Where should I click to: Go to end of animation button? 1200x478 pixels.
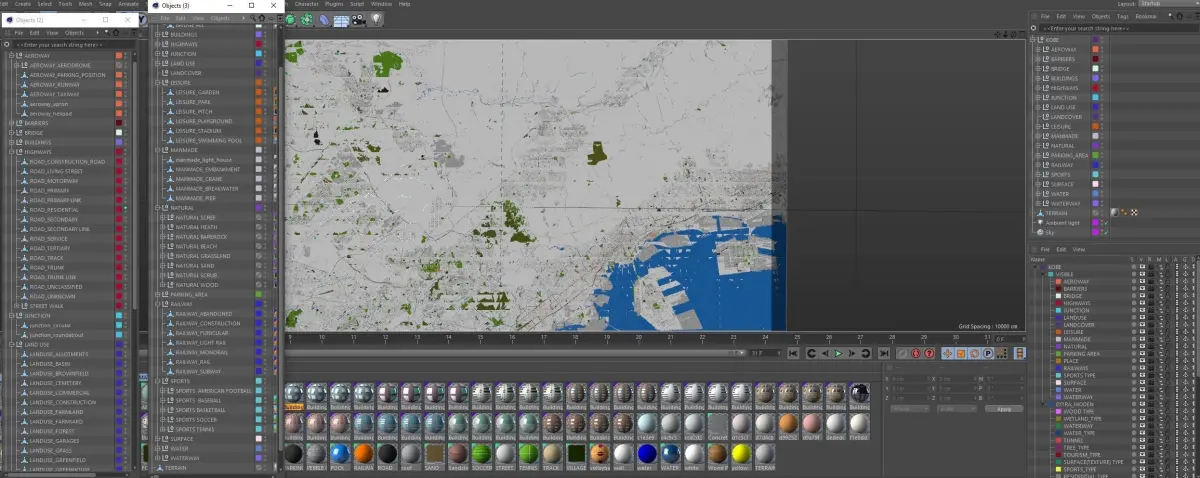[x=884, y=353]
